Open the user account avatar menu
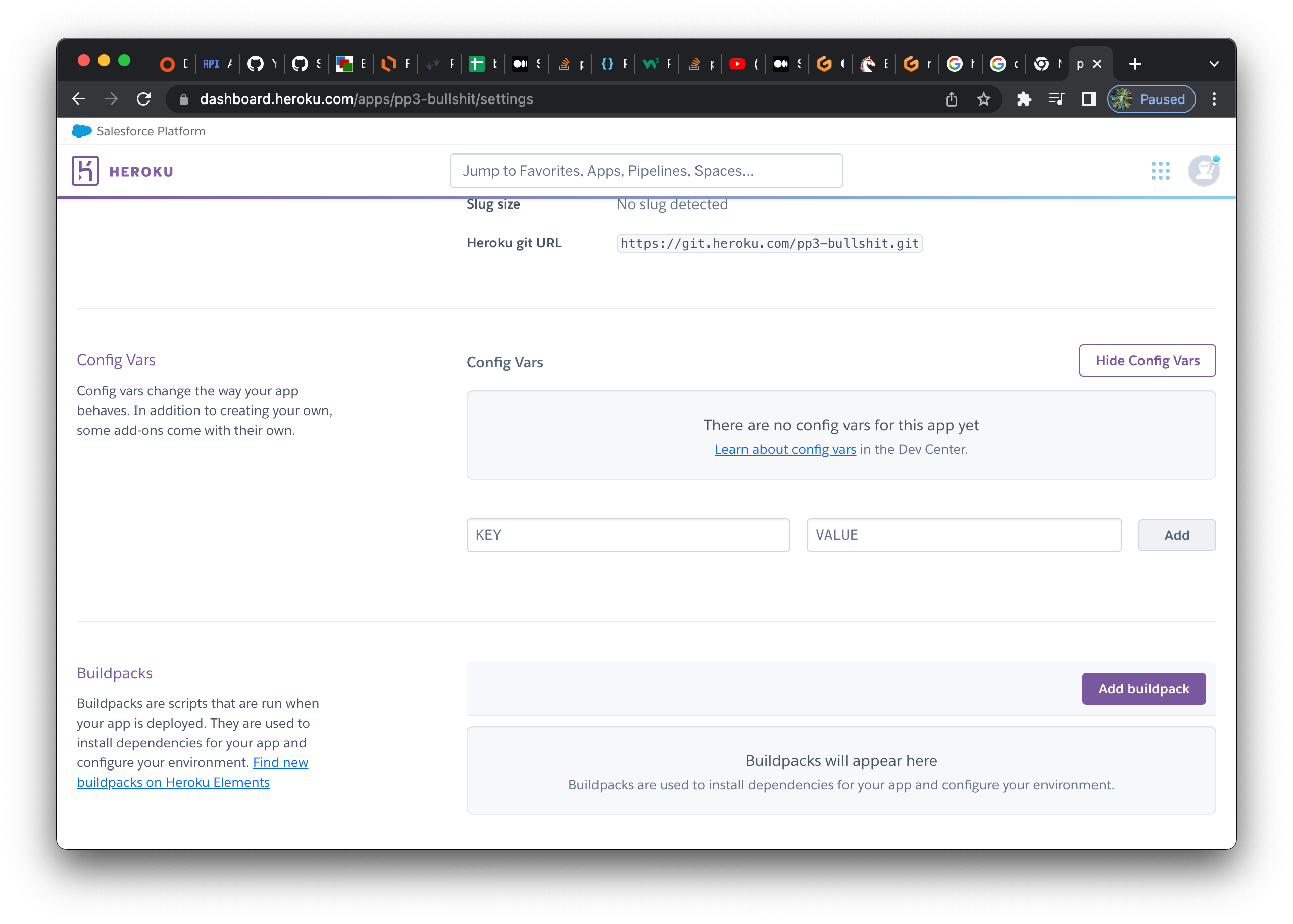Screen dimensions: 1293x924 1203,171
